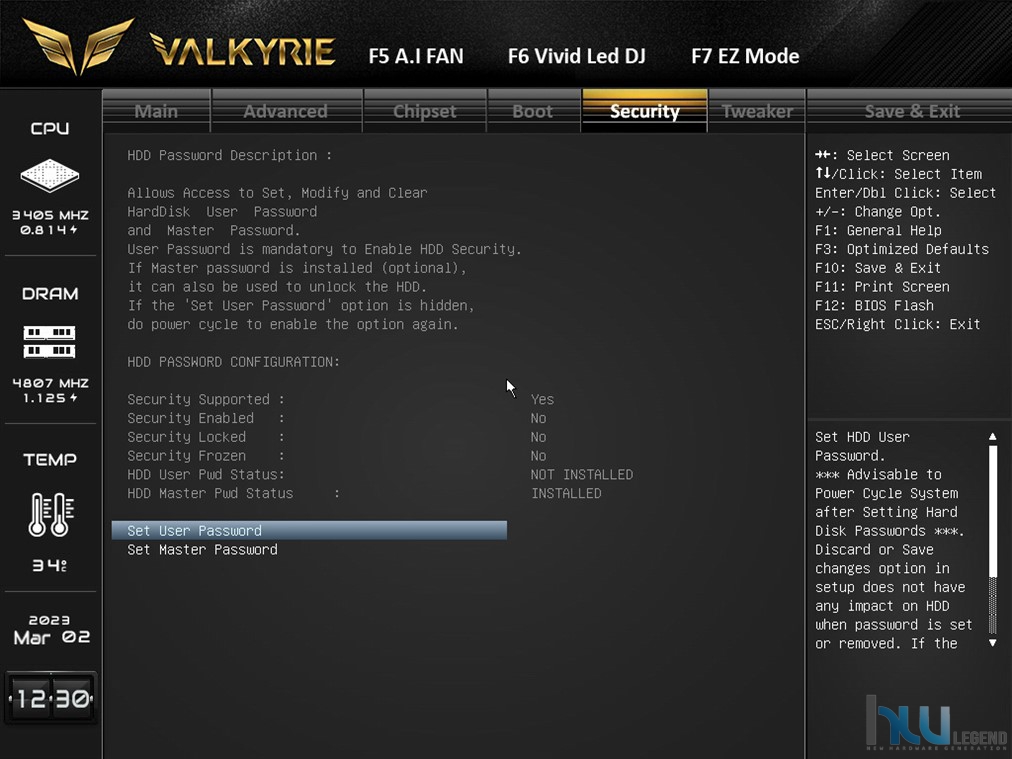
Task: Open F6 Vivid Led DJ
Action: tap(576, 56)
